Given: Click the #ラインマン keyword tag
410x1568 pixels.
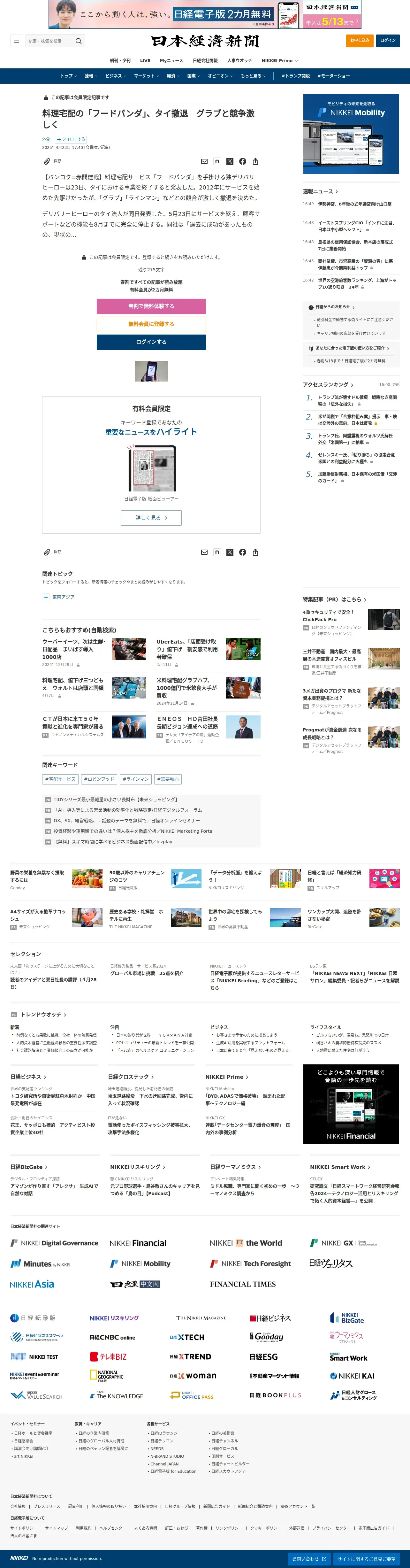Looking at the screenshot, I should click(136, 779).
